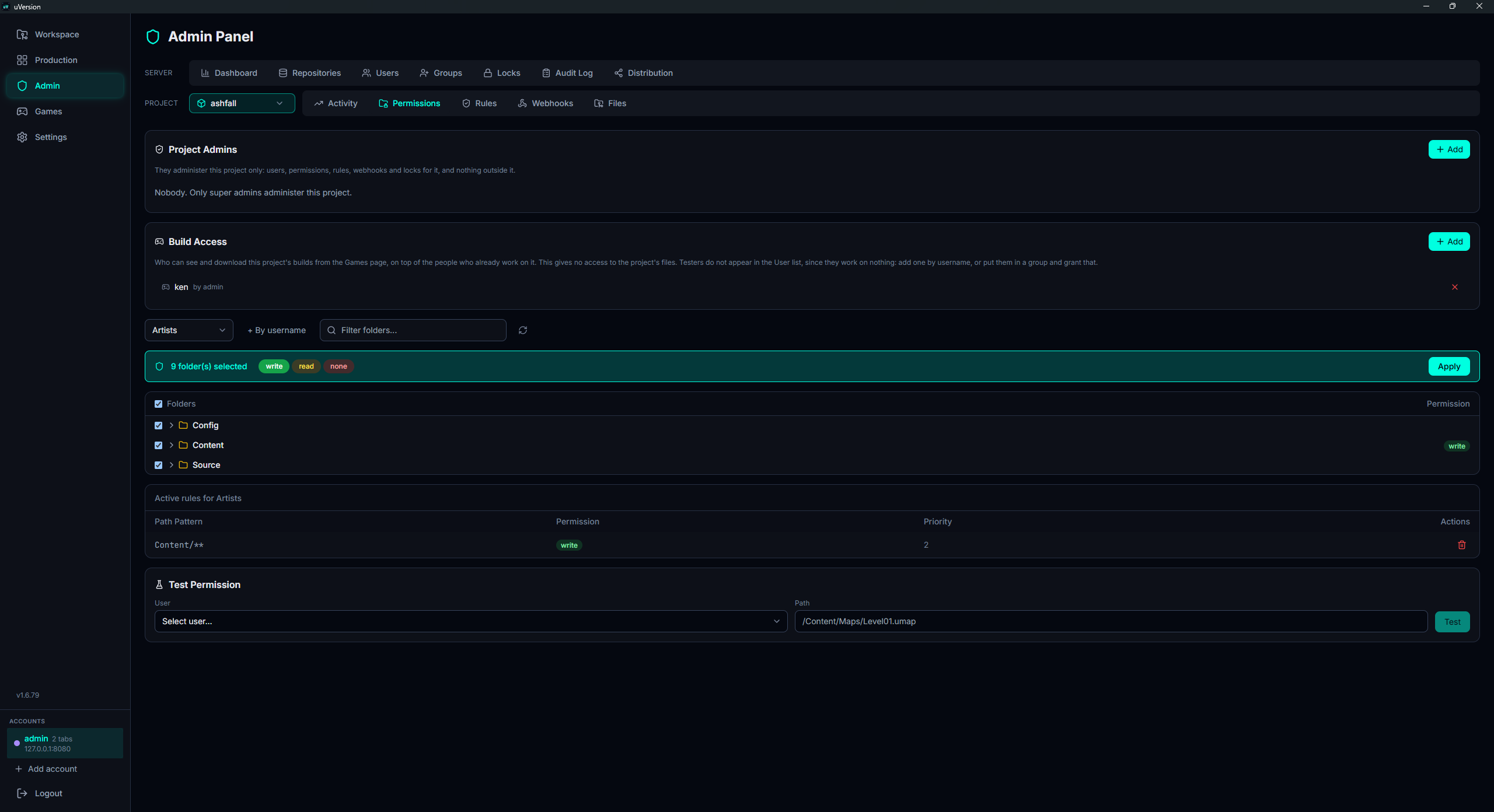1494x812 pixels.
Task: Choose the read permission pill
Action: [306, 366]
